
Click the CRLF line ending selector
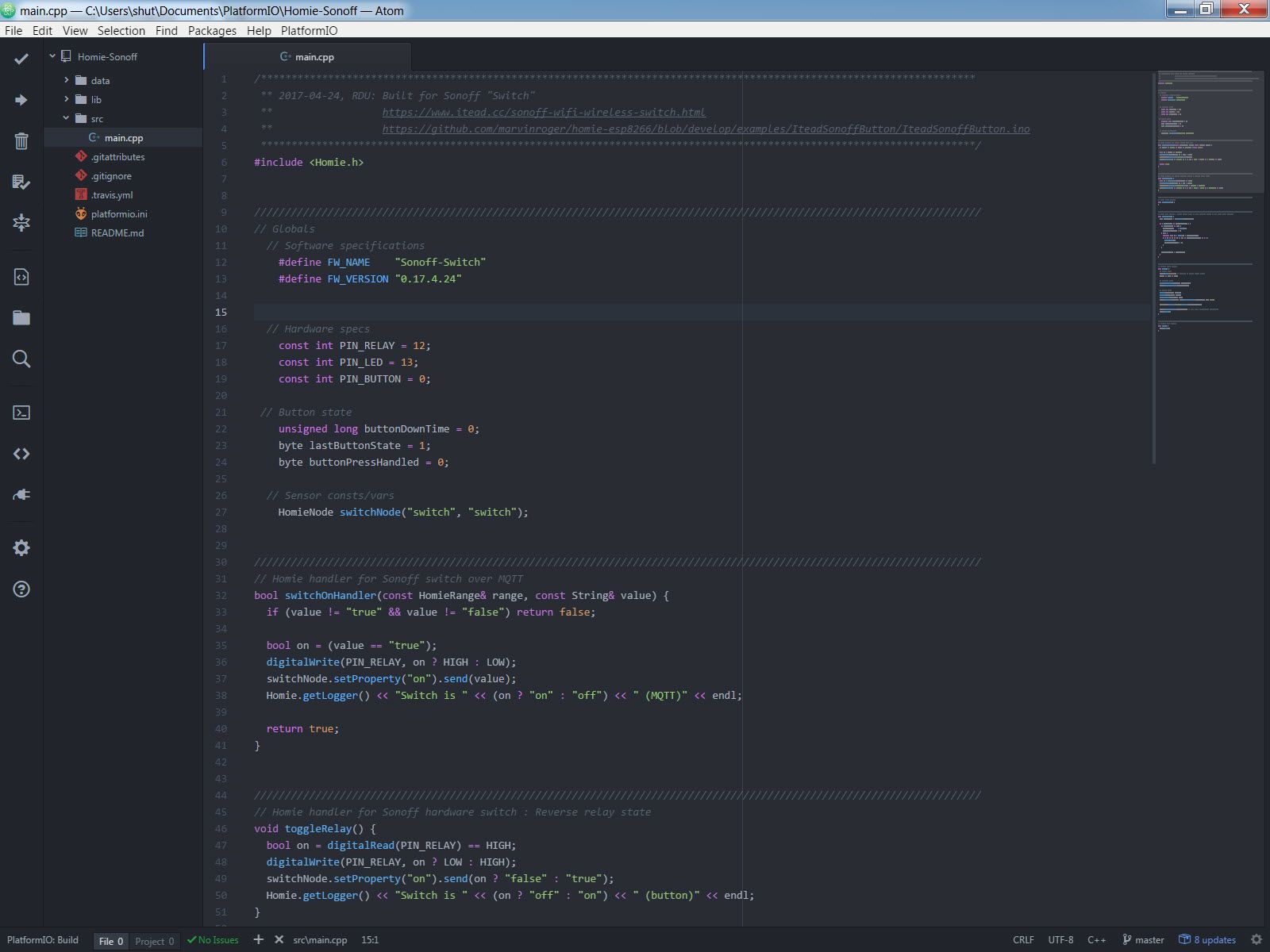(x=1023, y=940)
